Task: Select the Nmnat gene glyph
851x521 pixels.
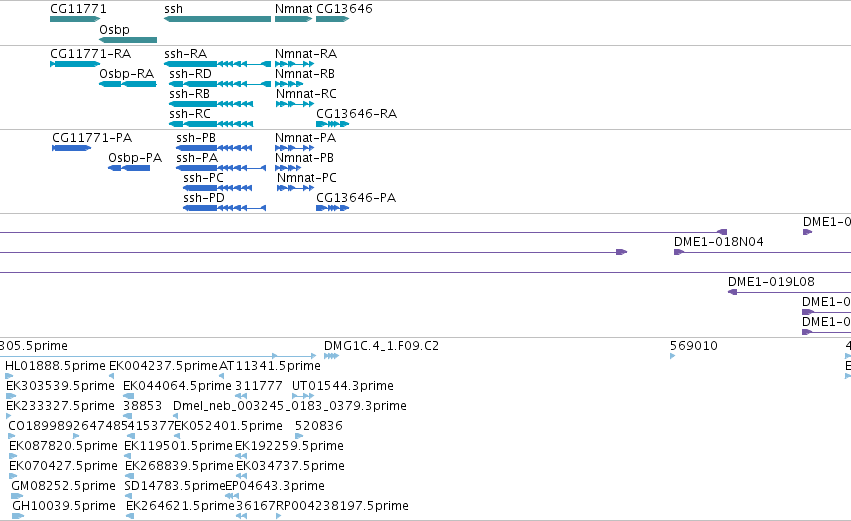Action: 294,19
